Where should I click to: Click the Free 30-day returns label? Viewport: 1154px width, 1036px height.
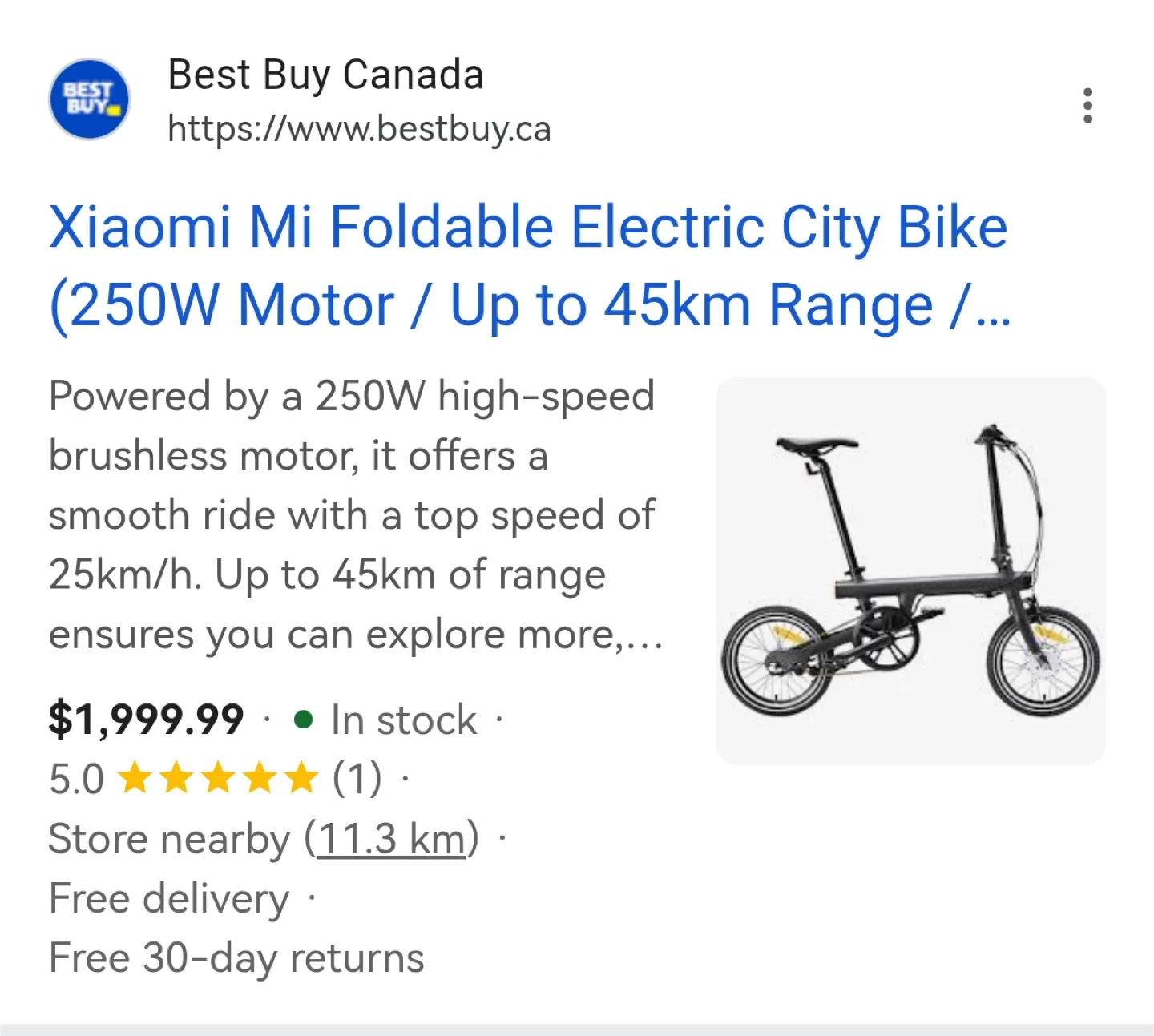[x=236, y=958]
